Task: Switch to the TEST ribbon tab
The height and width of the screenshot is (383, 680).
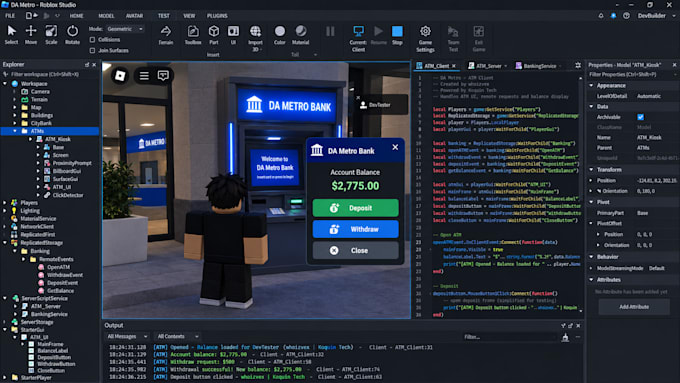Action: (x=163, y=16)
